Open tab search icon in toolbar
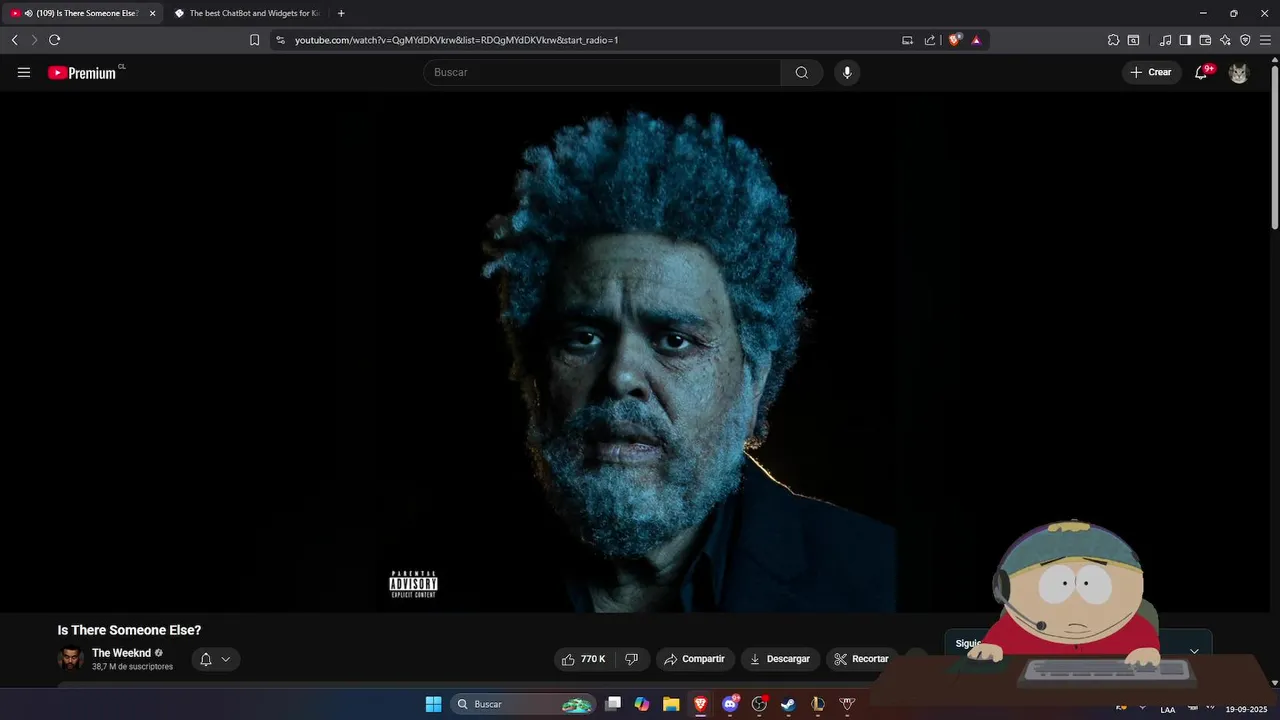Viewport: 1280px width, 720px height. (x=1133, y=40)
